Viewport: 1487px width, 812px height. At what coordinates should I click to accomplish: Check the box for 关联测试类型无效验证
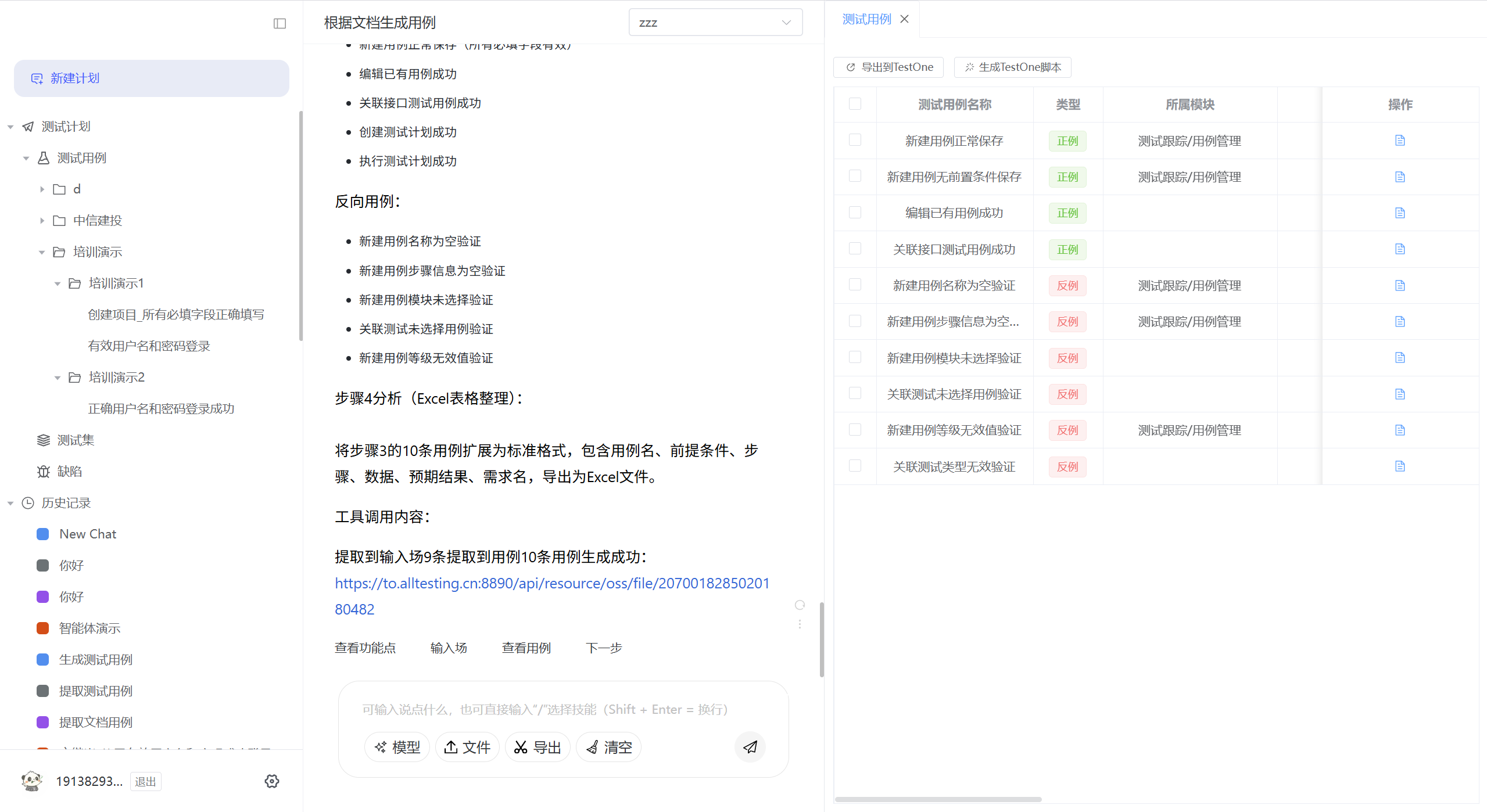(855, 465)
